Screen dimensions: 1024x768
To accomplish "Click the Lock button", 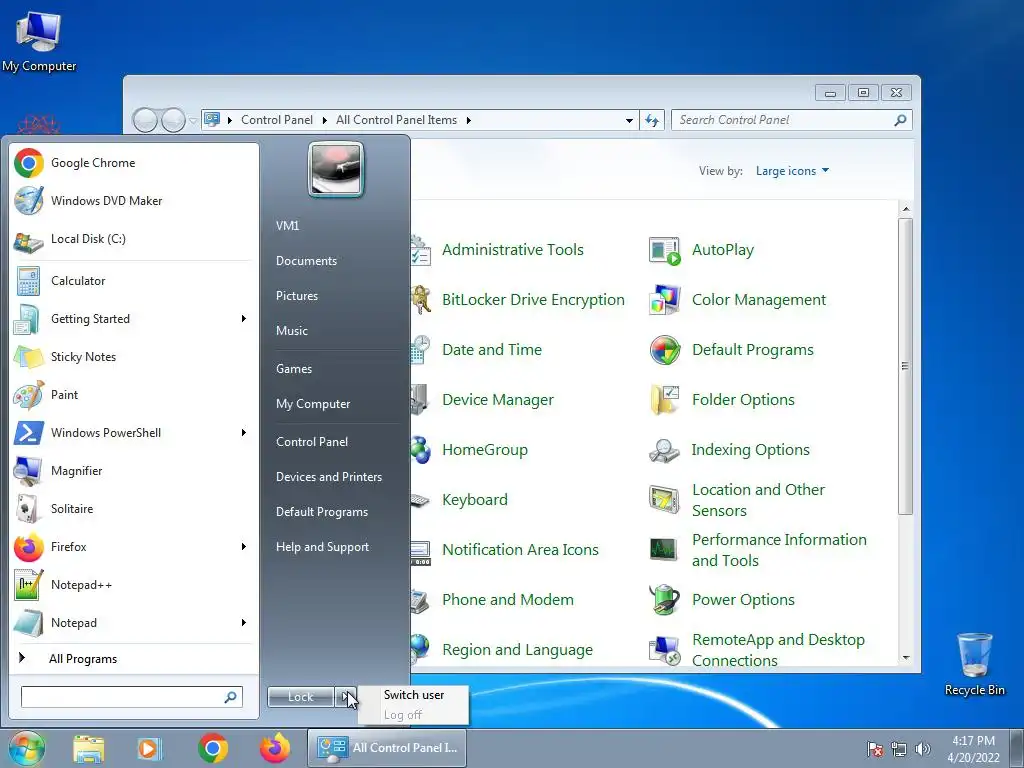I will (x=301, y=697).
